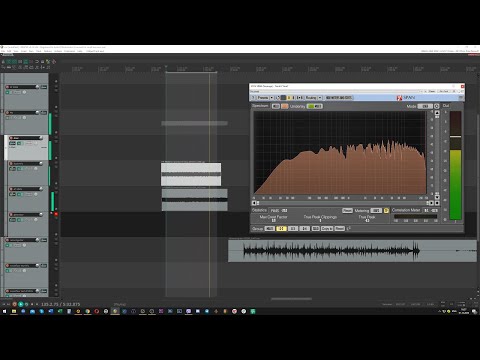Click the Reset button in Group row
Screen dimensions: 480x360
[x=340, y=228]
